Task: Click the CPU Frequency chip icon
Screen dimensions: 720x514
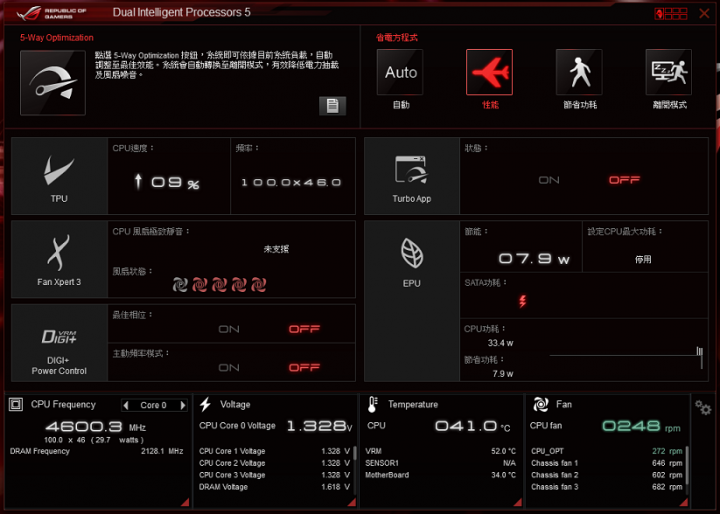Action: tap(16, 404)
